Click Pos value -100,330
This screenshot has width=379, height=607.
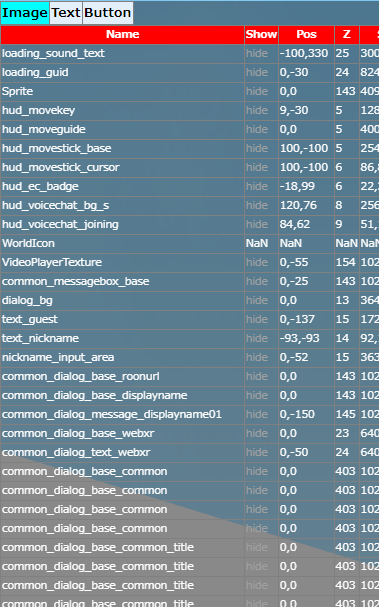click(304, 53)
